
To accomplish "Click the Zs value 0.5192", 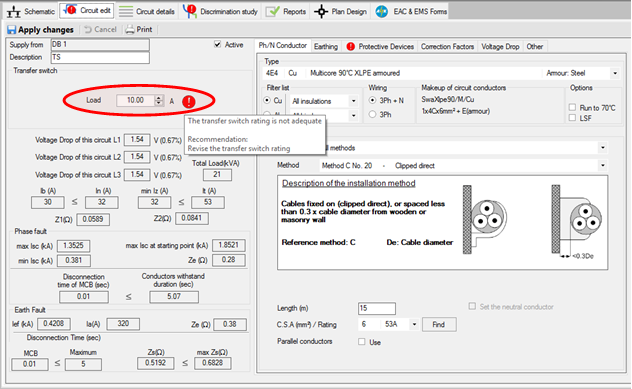I will 156,363.
